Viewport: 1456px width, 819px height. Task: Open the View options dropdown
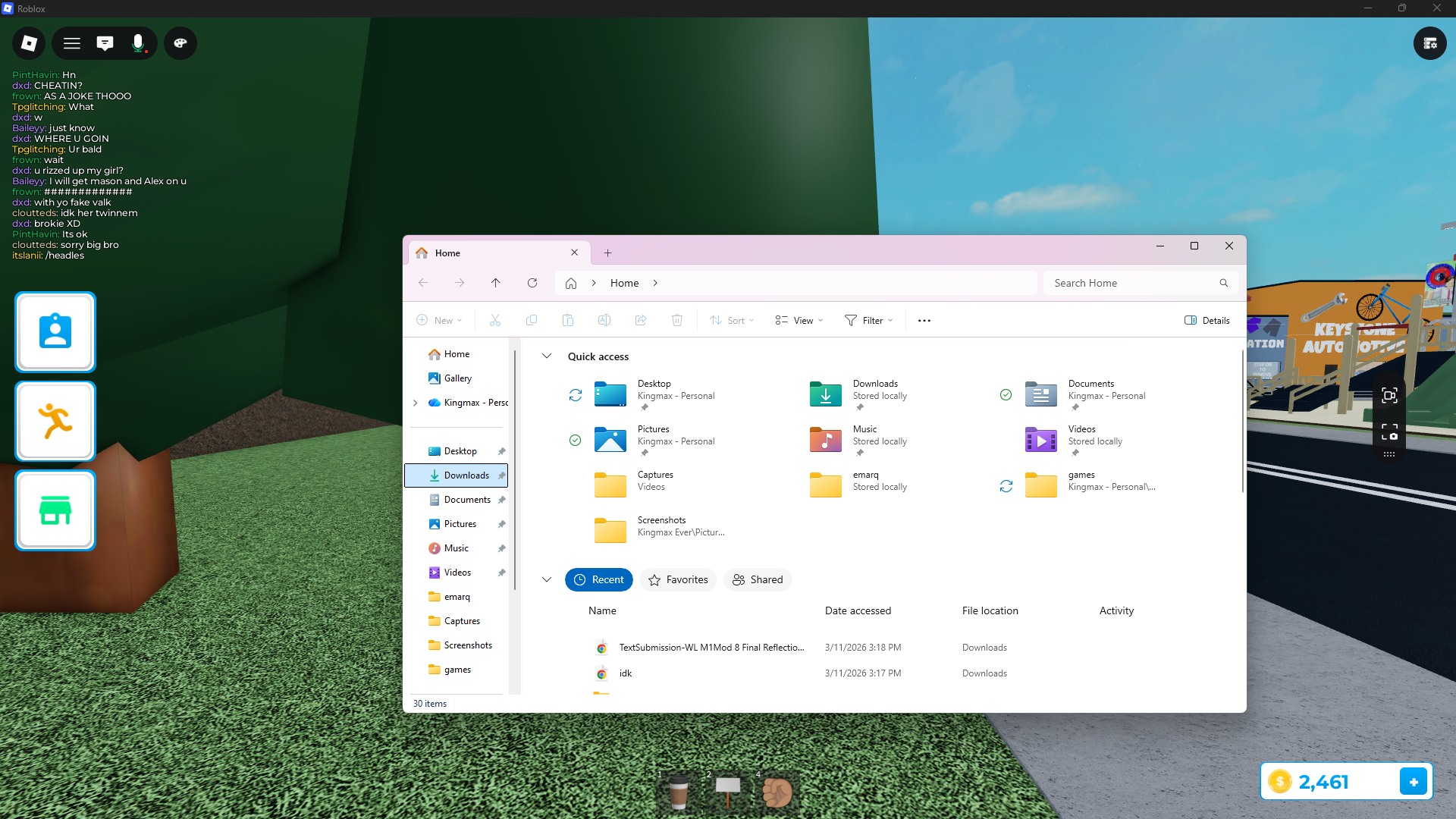click(799, 321)
